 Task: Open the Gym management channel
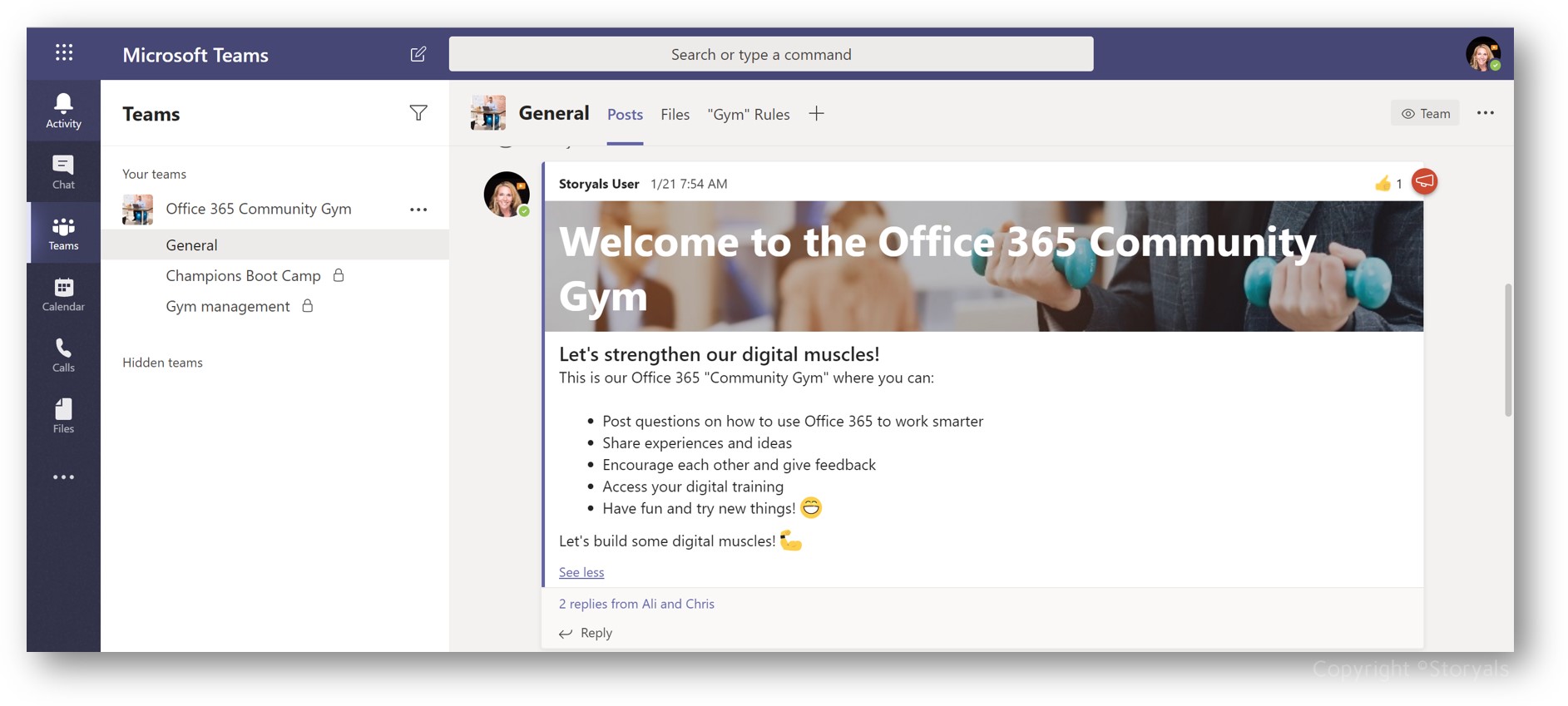[275, 306]
